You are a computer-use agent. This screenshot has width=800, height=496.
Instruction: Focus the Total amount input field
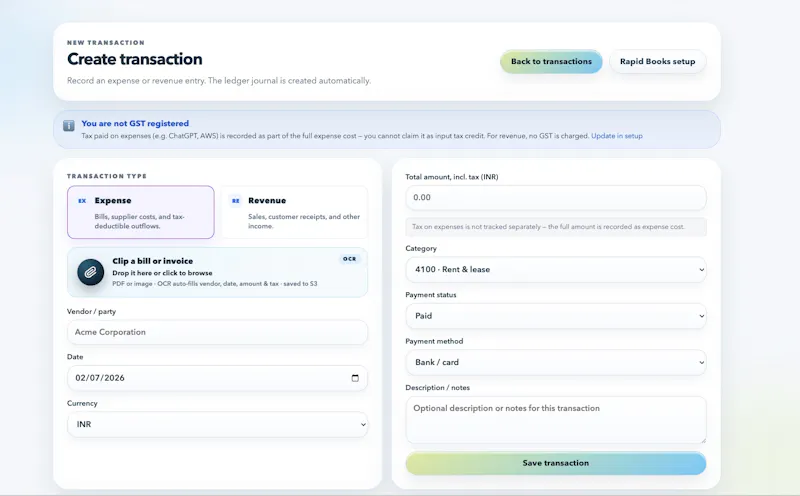point(556,197)
